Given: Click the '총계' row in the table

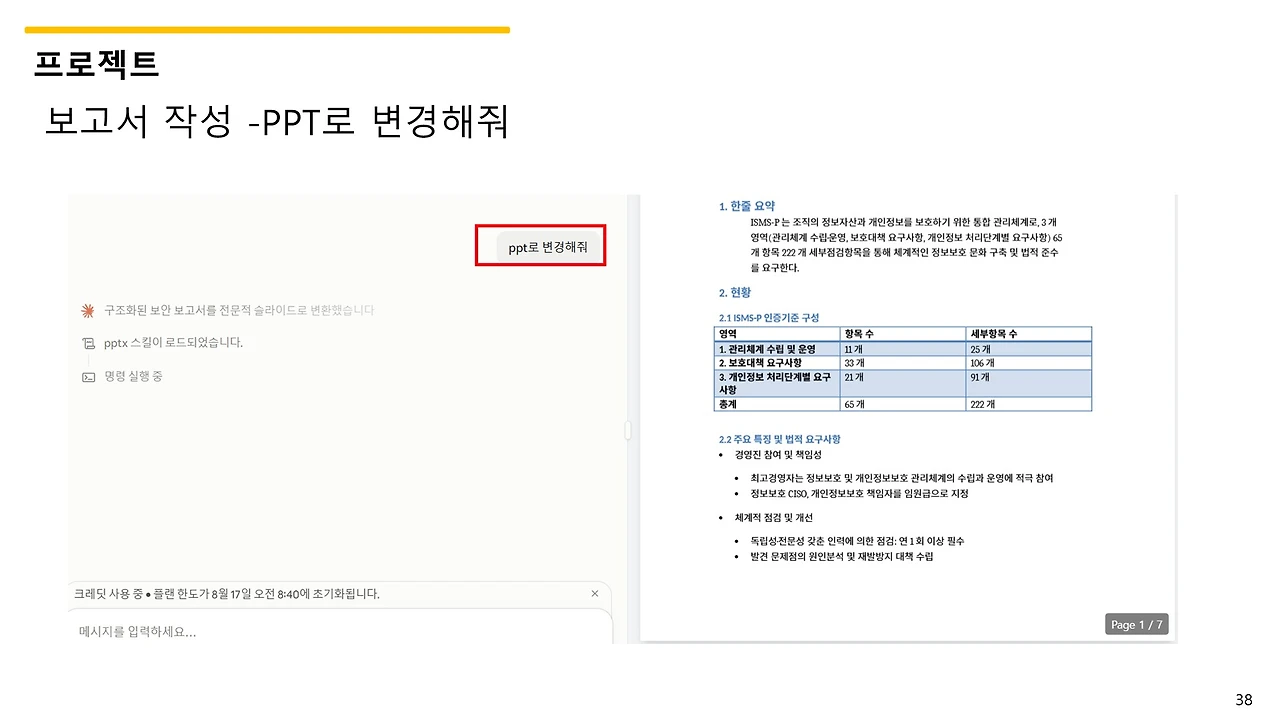Looking at the screenshot, I should pos(903,404).
